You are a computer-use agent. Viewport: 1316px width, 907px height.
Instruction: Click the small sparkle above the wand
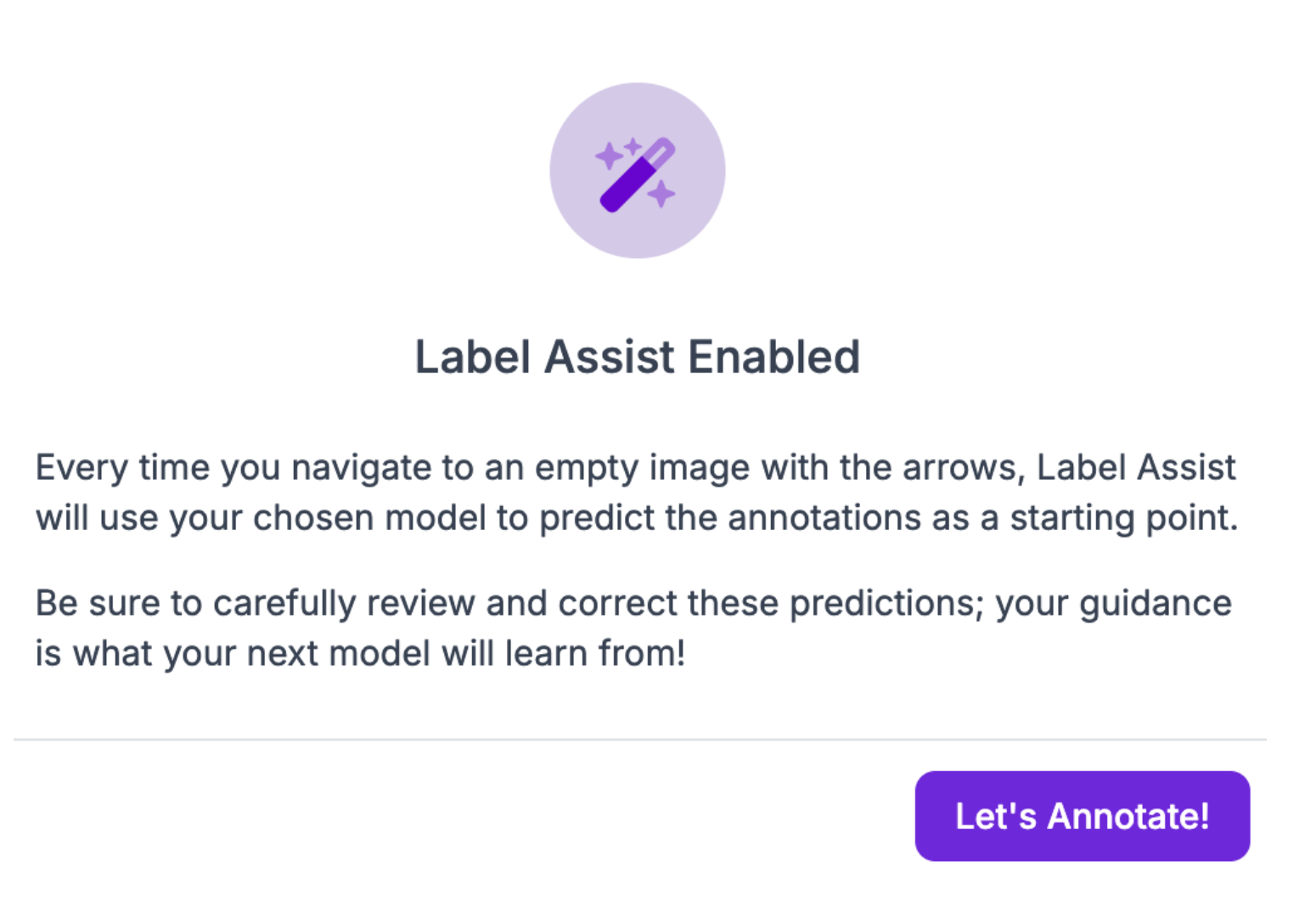click(633, 145)
